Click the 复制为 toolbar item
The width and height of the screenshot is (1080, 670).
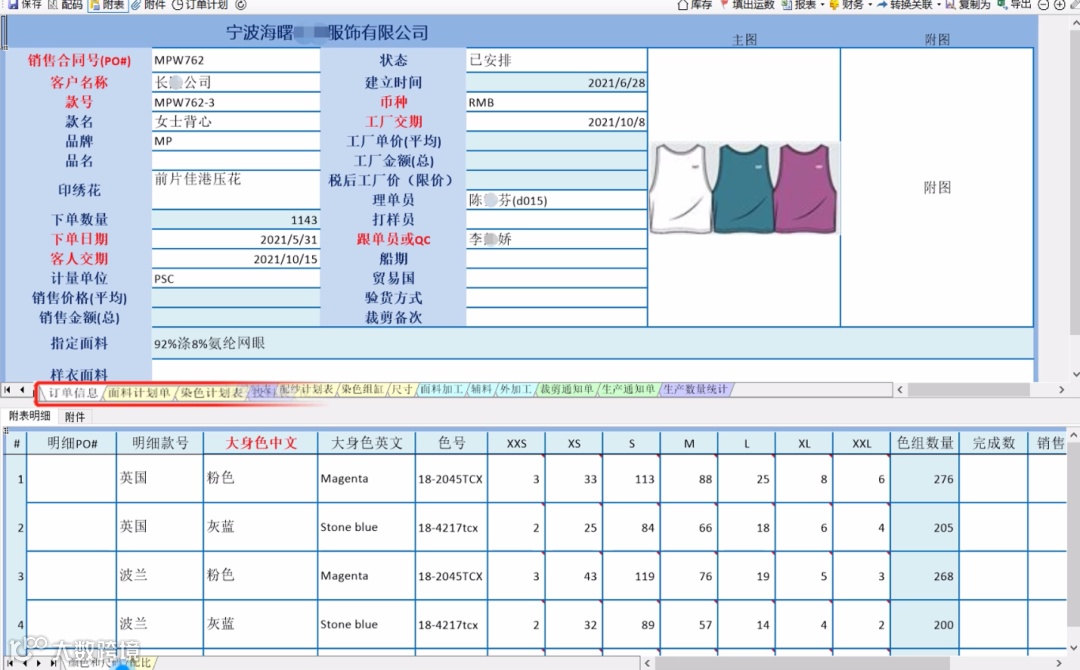(968, 4)
